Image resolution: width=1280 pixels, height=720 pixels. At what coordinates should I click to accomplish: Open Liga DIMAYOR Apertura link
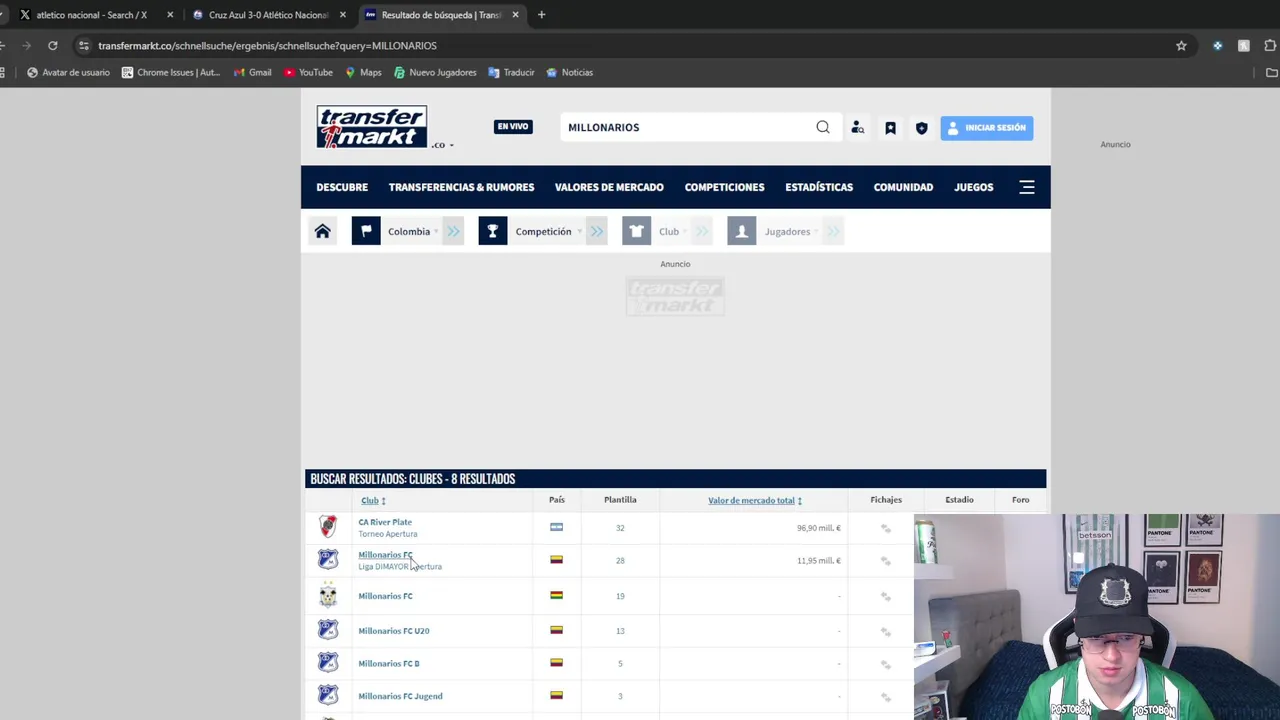click(400, 567)
